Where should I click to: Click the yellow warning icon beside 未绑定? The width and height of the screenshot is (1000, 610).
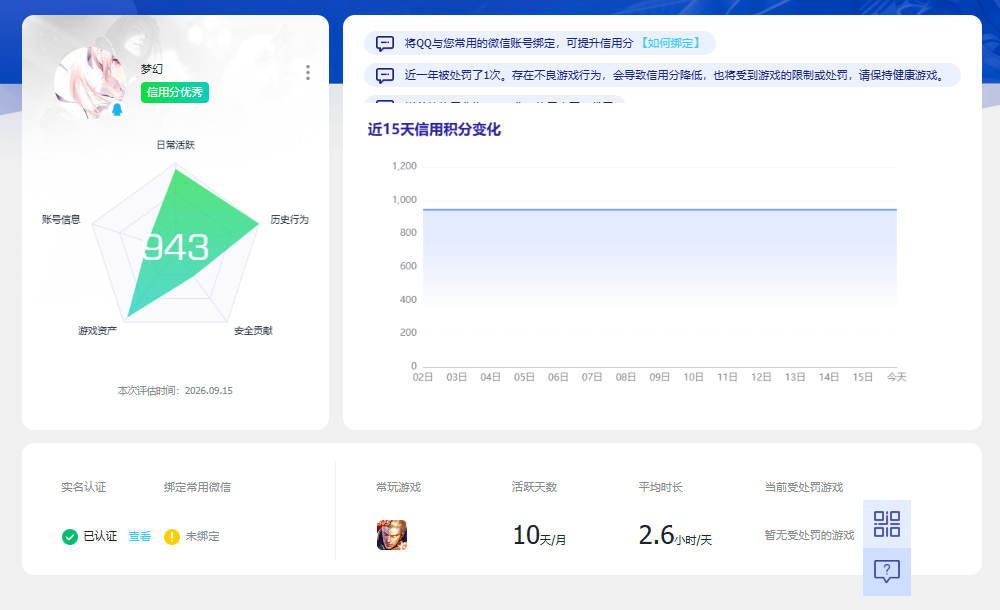coord(172,537)
